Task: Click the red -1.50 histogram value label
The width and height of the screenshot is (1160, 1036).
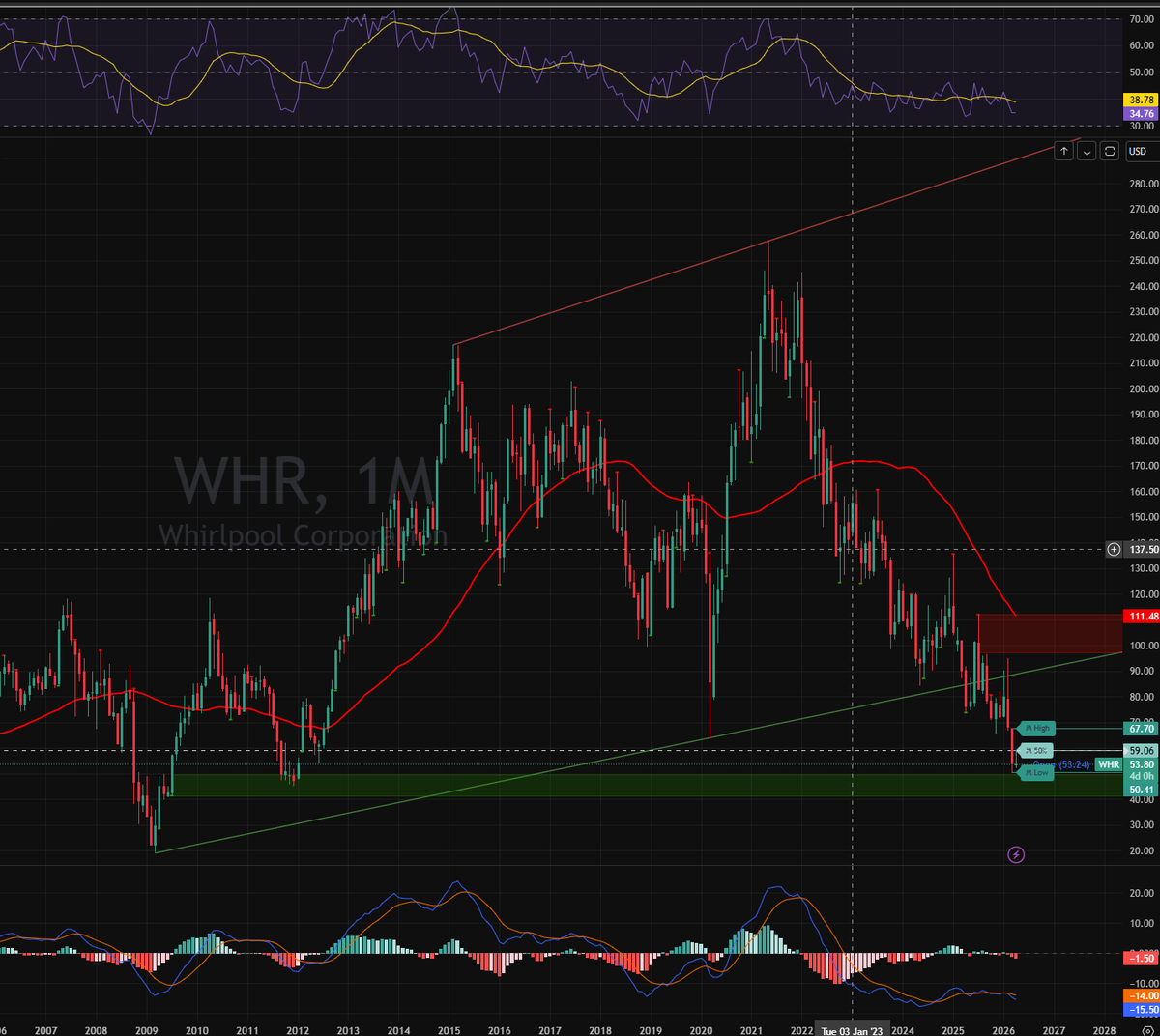Action: (1142, 958)
